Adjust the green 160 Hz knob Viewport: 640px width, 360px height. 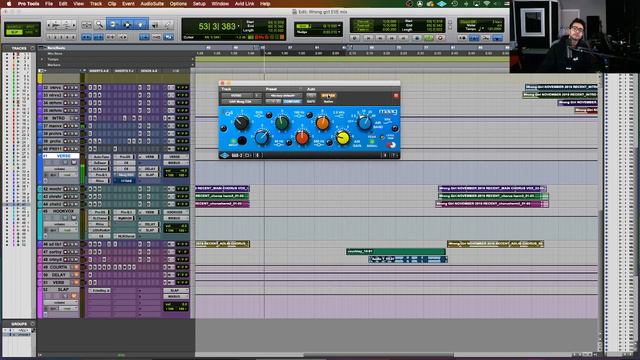pos(282,122)
